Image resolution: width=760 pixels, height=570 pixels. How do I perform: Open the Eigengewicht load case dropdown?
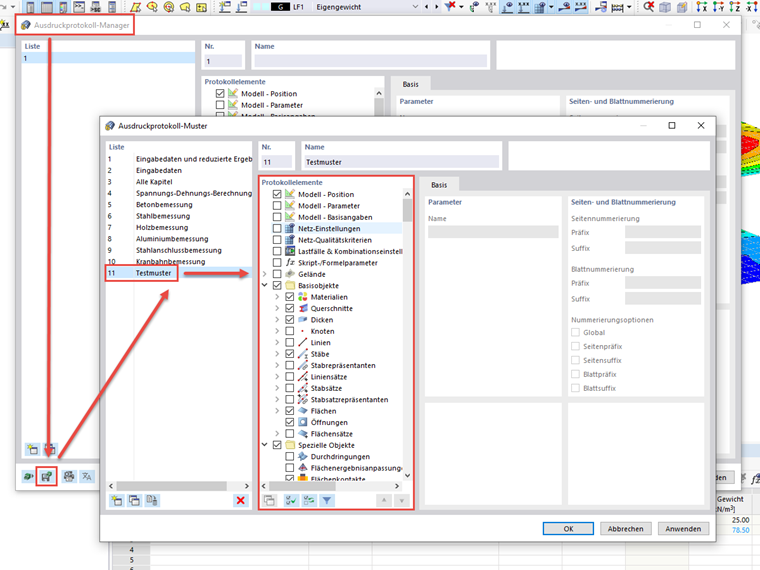[x=415, y=7]
